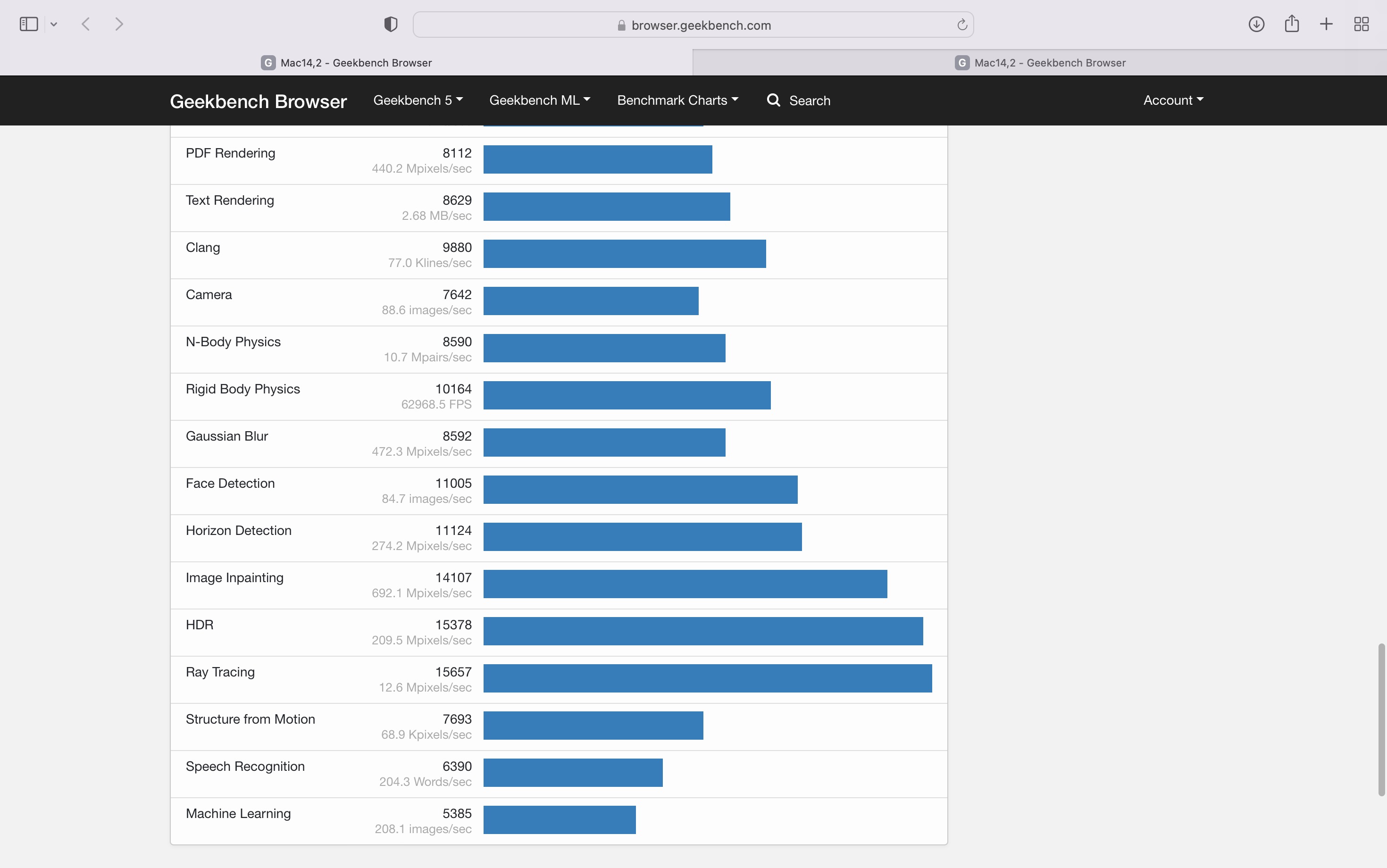Click the HDR score 15378
Screen dimensions: 1387x868
pos(453,625)
